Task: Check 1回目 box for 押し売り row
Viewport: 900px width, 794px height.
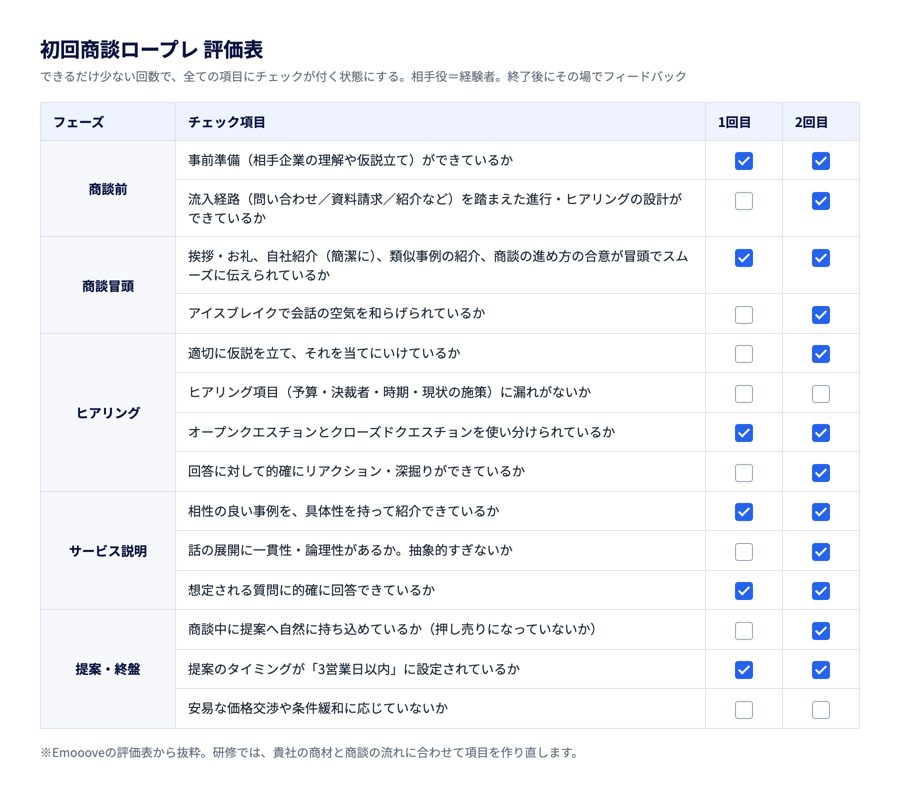Action: point(743,631)
